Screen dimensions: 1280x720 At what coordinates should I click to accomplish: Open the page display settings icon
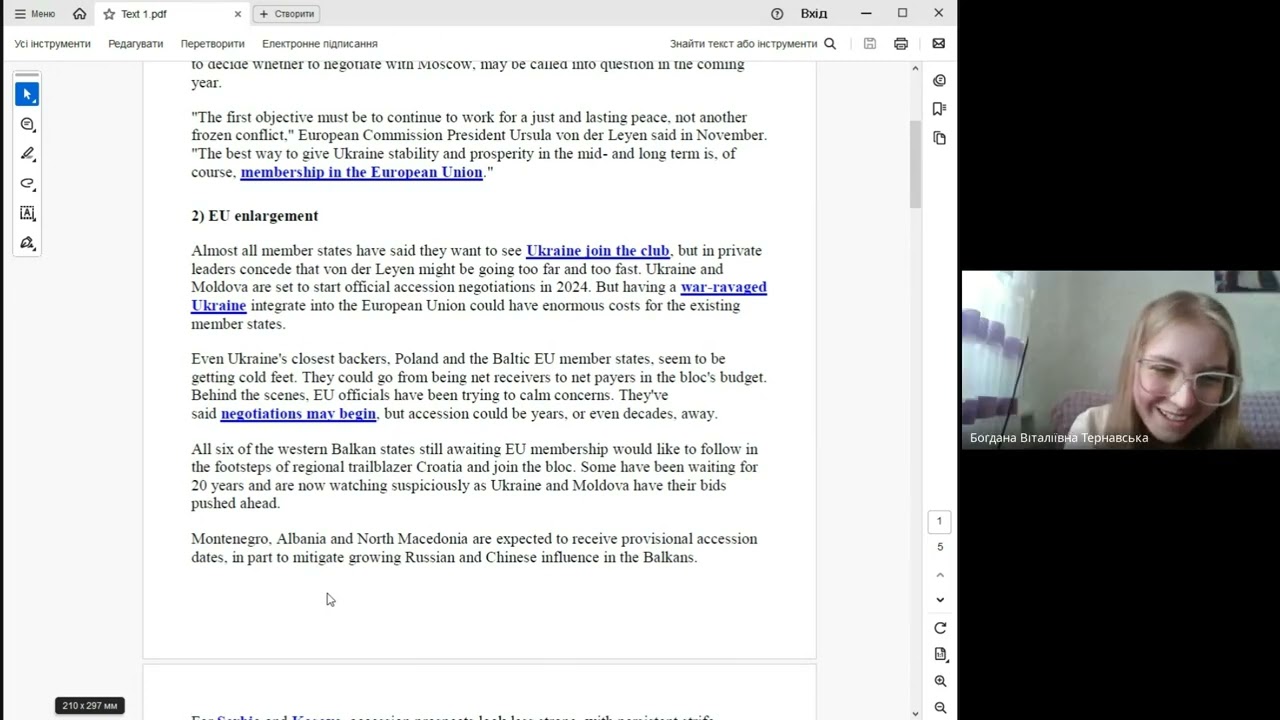(940, 654)
